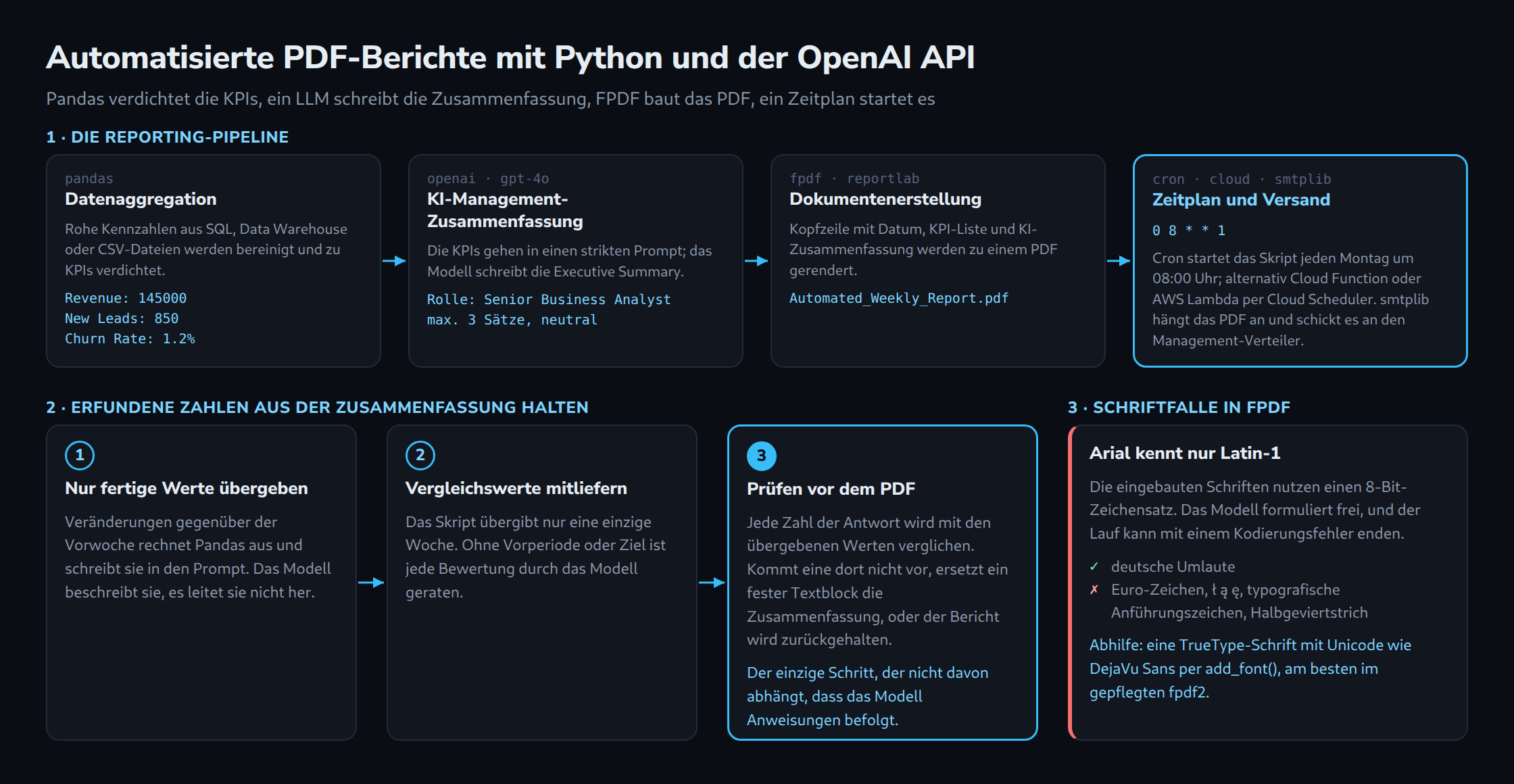This screenshot has height=784, width=1514.
Task: Select heading ERFUNDENE ZAHLEN AUS DER ZUSAMMENFASSUNG HALTEN
Action: pyautogui.click(x=317, y=407)
